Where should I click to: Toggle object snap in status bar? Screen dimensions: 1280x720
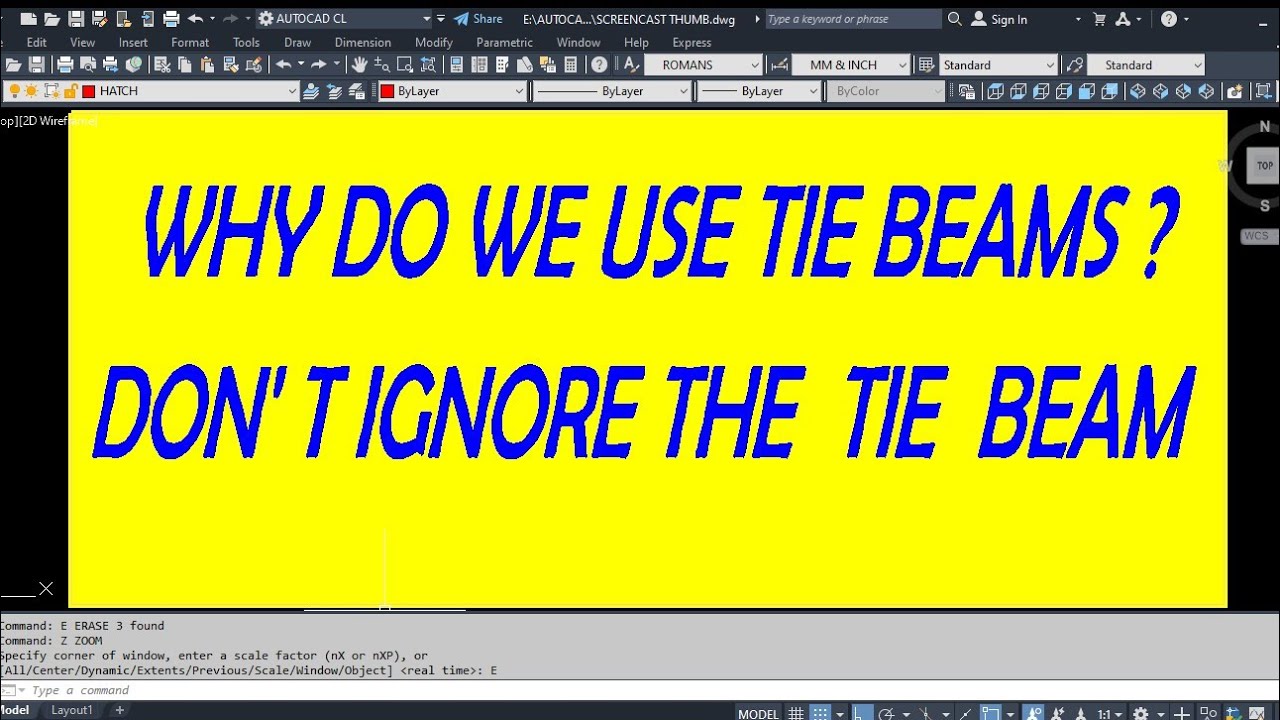click(x=991, y=713)
